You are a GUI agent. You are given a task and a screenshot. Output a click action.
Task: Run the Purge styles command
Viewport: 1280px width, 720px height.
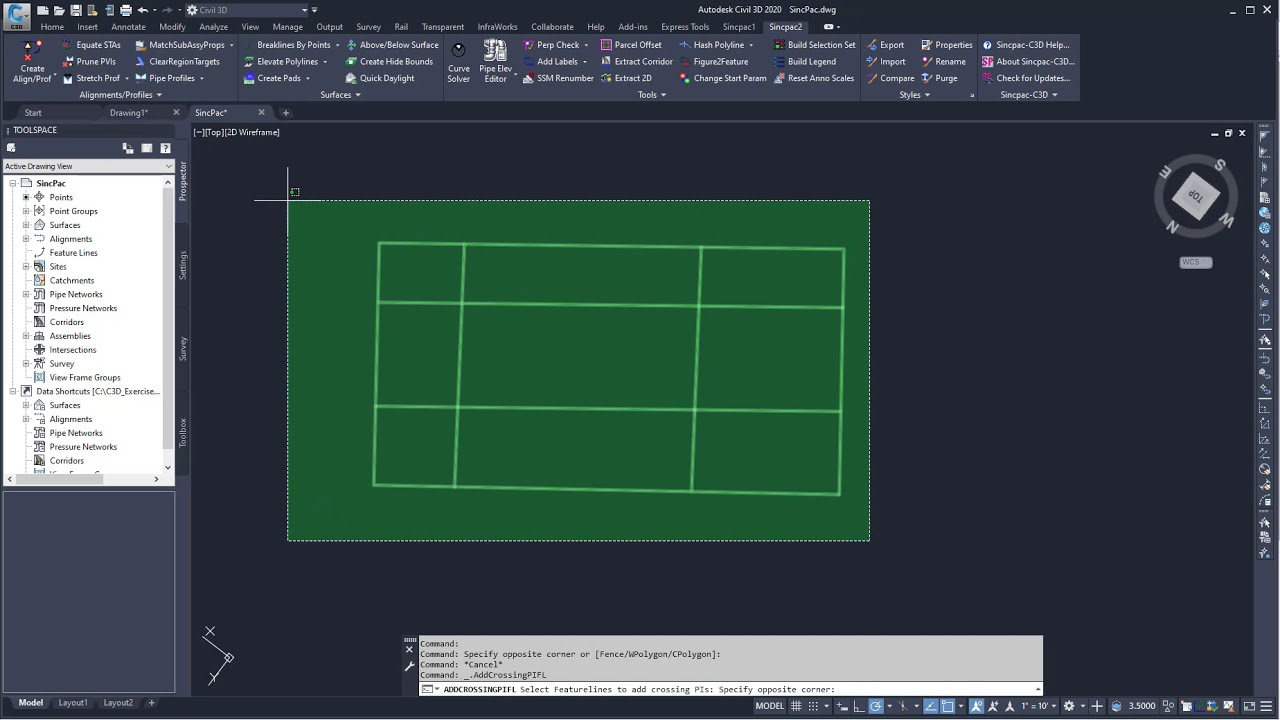point(939,78)
